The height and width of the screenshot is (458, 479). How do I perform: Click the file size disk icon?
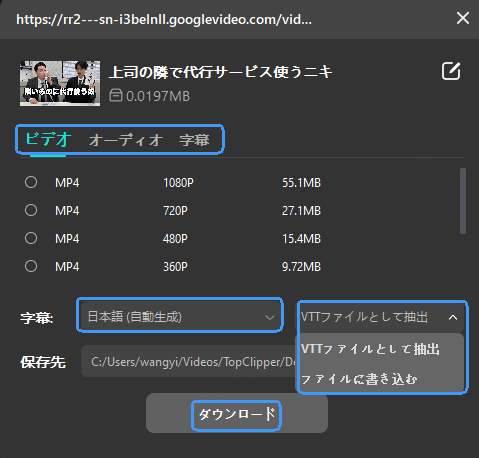[x=116, y=96]
